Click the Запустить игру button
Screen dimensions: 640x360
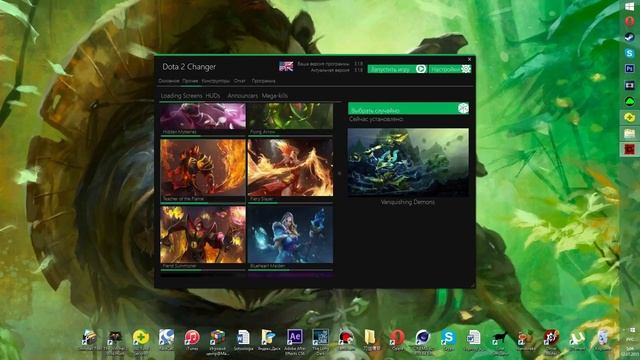pos(397,69)
